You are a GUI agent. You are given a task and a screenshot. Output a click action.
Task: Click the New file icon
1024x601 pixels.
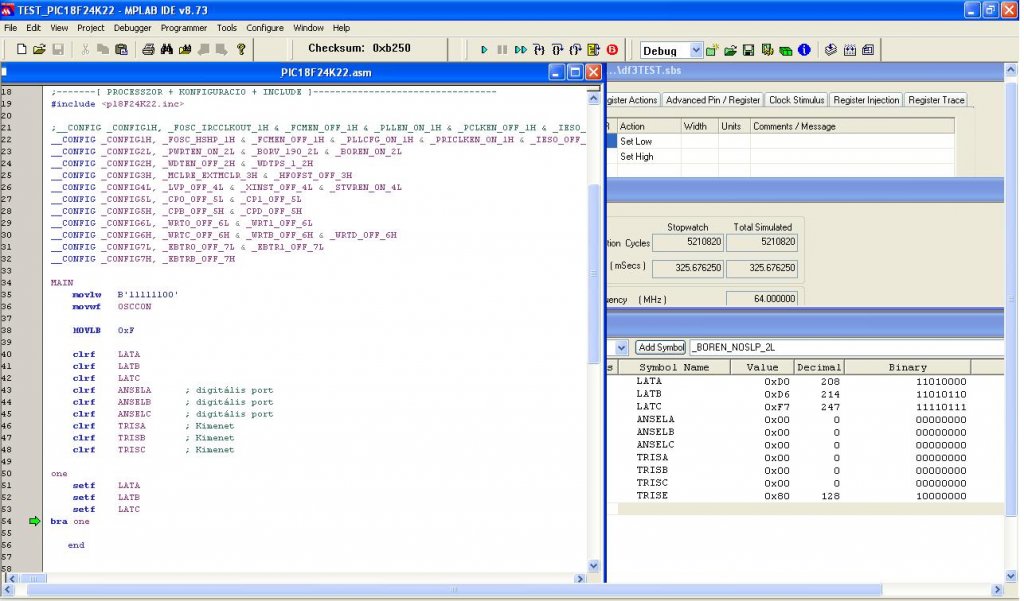20,50
